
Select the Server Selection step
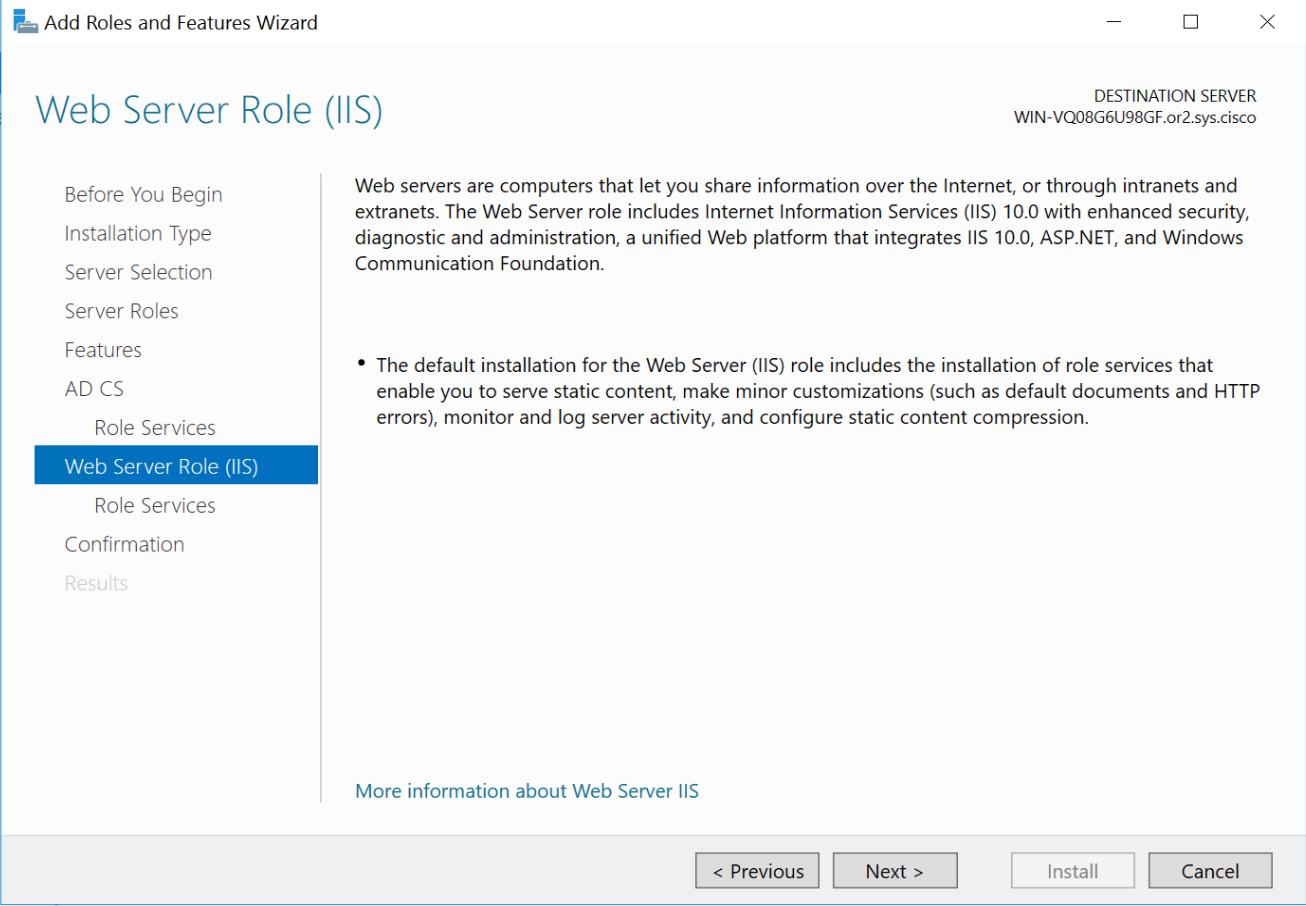138,272
